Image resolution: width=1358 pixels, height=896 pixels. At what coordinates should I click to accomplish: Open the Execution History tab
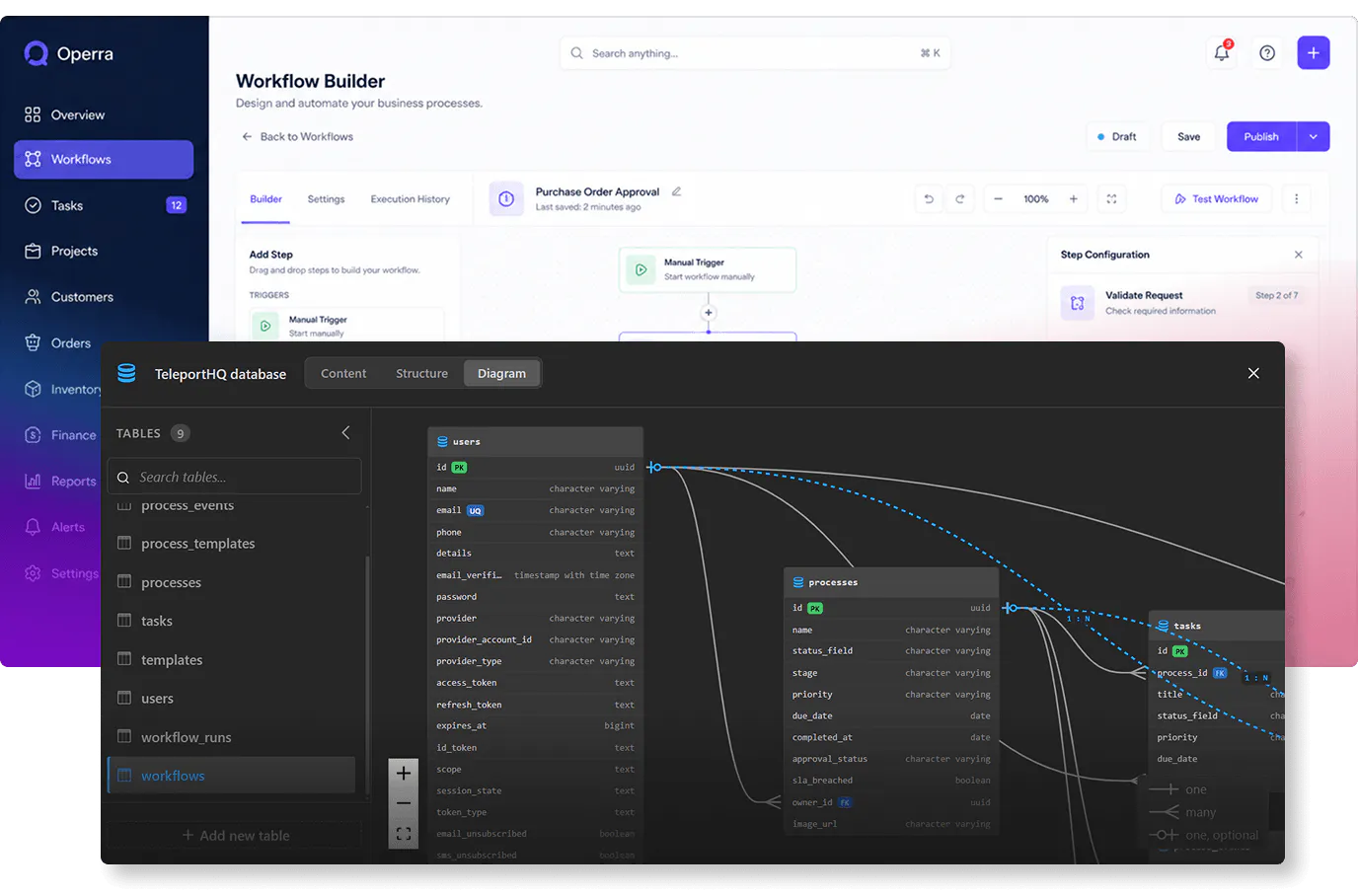click(411, 199)
